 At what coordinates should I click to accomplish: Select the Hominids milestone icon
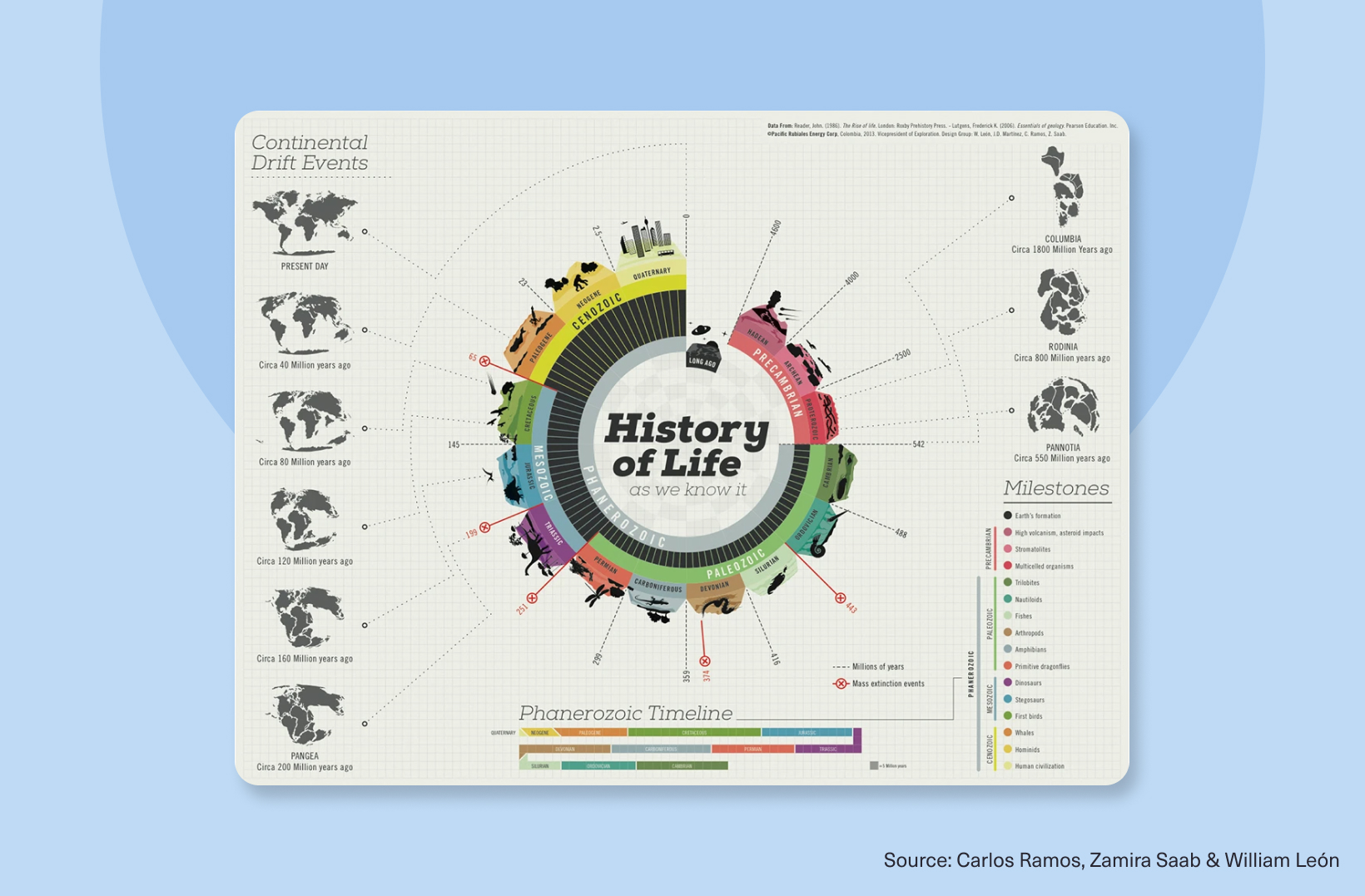pos(1007,750)
